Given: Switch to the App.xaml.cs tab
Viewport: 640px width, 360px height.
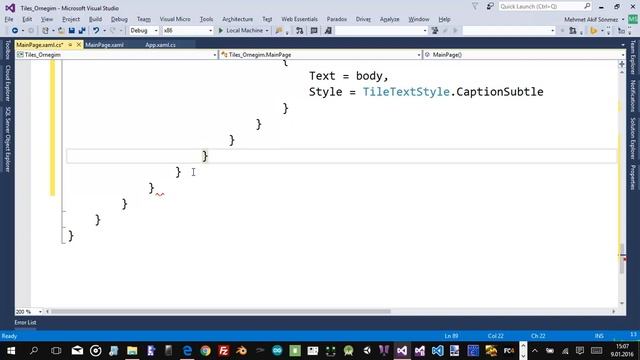Looking at the screenshot, I should tap(160, 45).
